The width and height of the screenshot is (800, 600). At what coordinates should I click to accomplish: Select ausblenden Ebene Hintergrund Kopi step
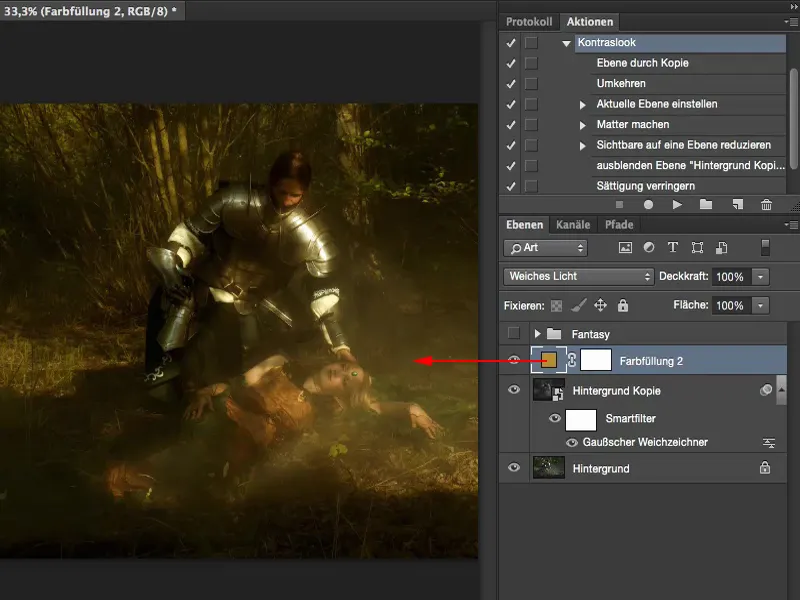tap(688, 166)
